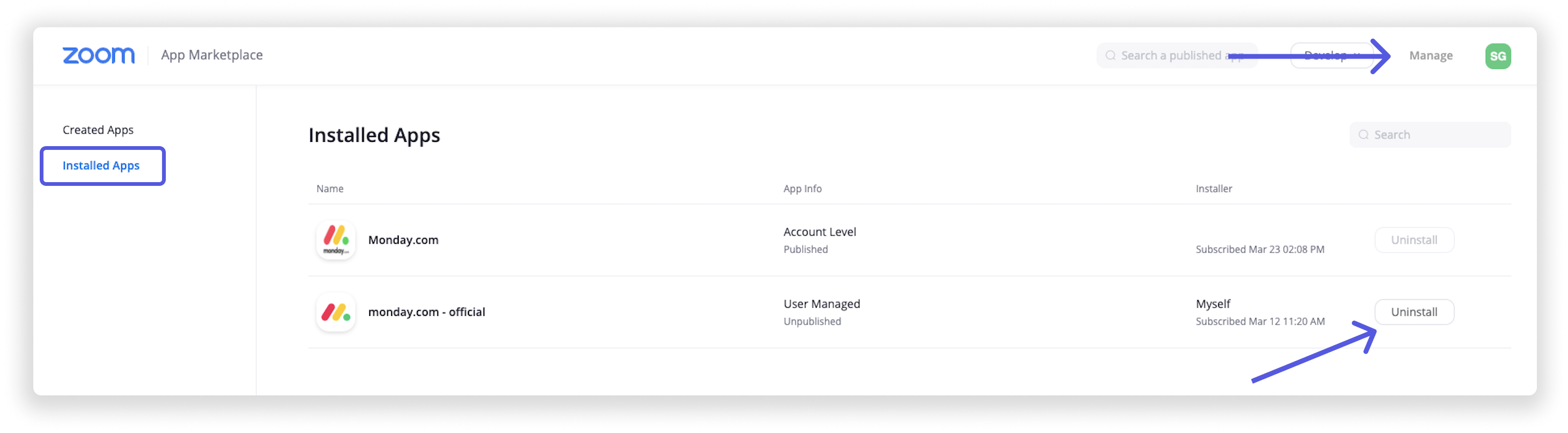1568x433 pixels.
Task: Open the Monday.com app name link
Action: click(403, 240)
